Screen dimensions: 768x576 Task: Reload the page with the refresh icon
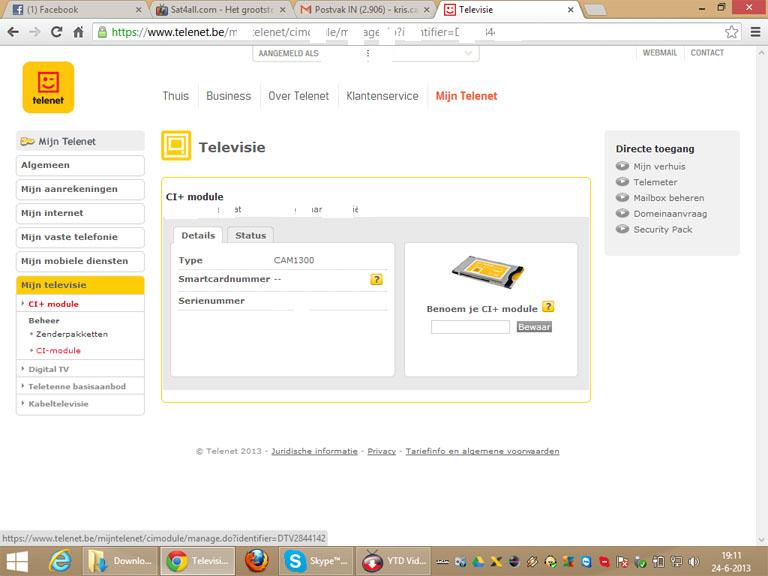56,32
